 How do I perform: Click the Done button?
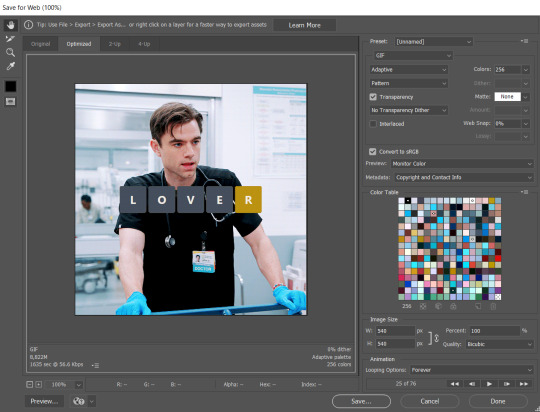point(498,401)
